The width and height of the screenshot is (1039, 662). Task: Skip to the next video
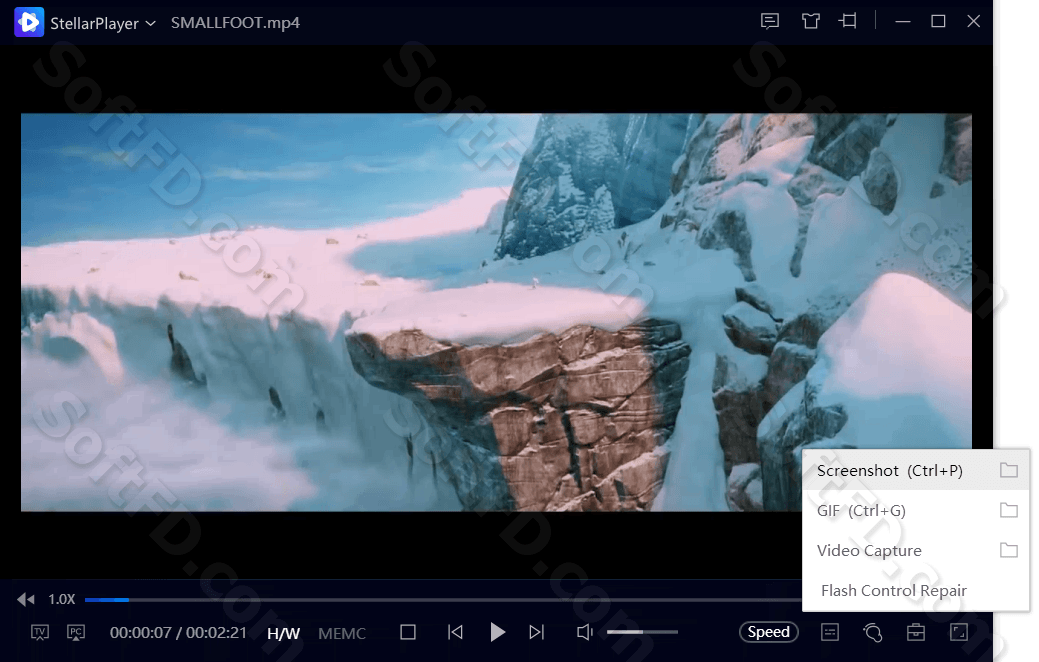point(537,632)
